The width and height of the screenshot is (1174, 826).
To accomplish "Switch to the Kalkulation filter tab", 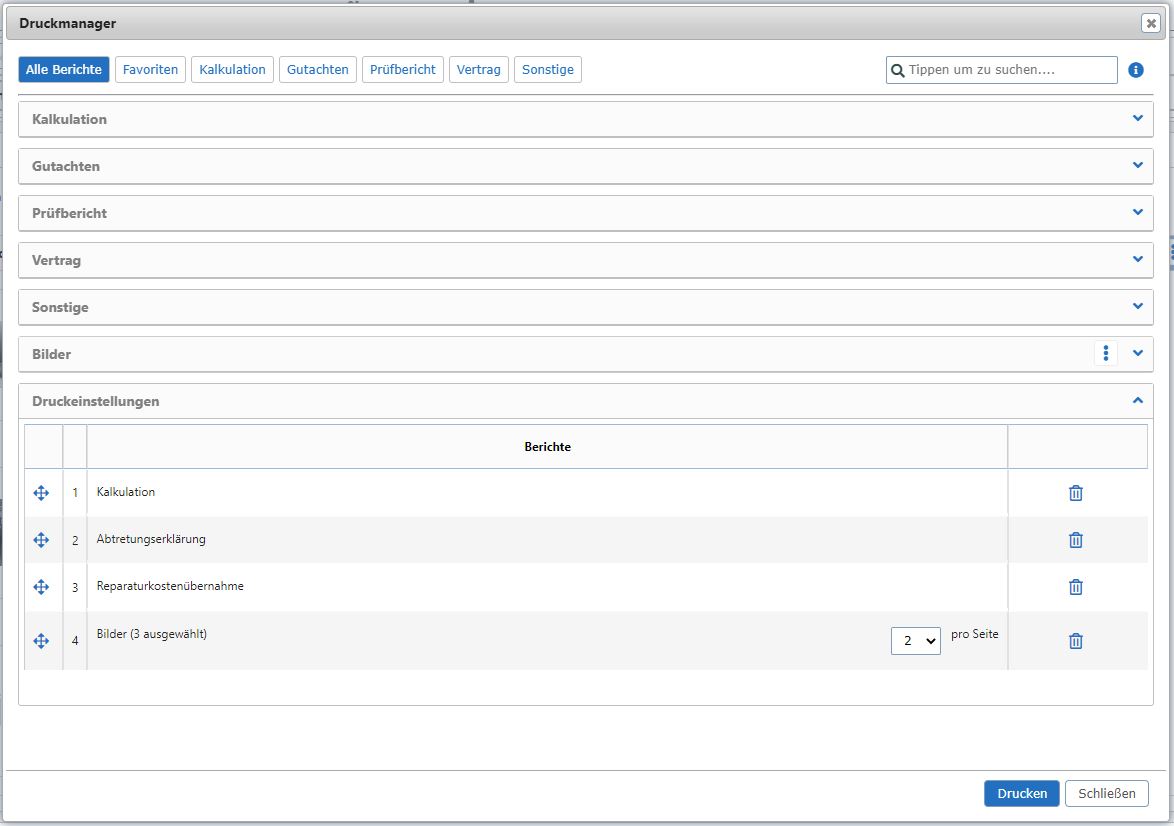I will [232, 70].
